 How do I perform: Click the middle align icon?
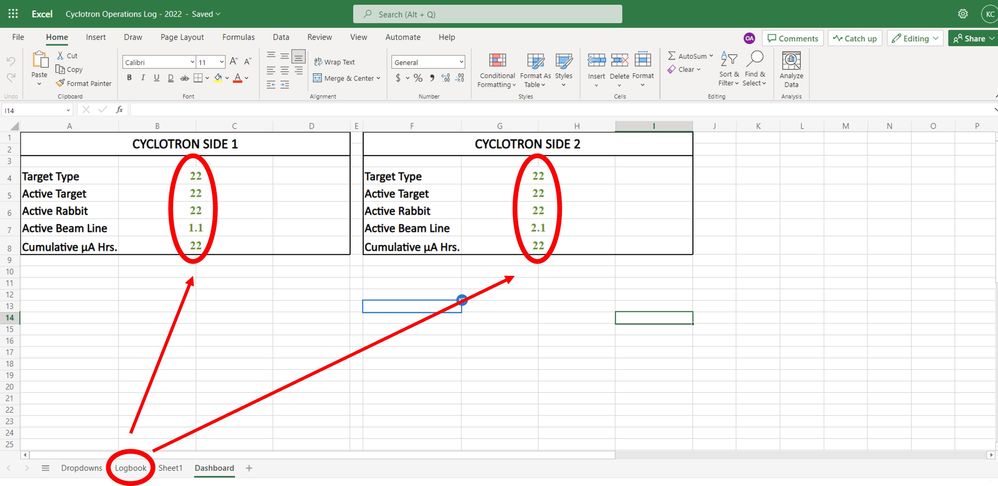(285, 56)
